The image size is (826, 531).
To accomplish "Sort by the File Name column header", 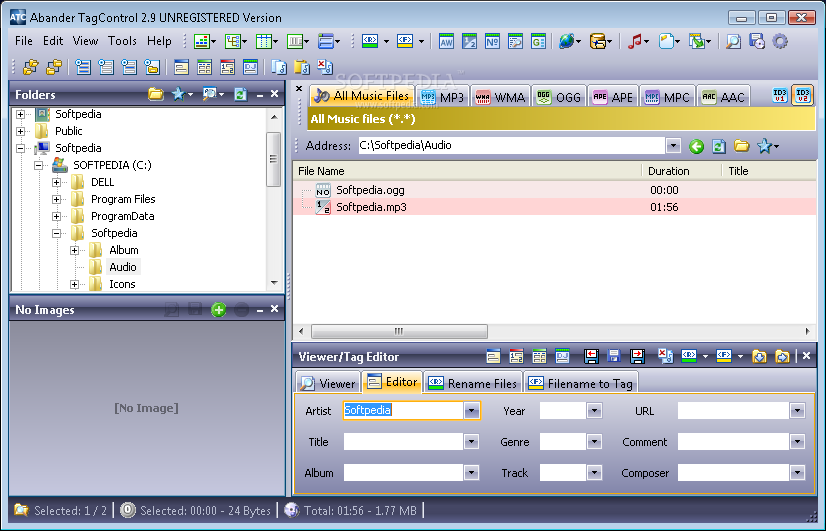I will [x=321, y=171].
